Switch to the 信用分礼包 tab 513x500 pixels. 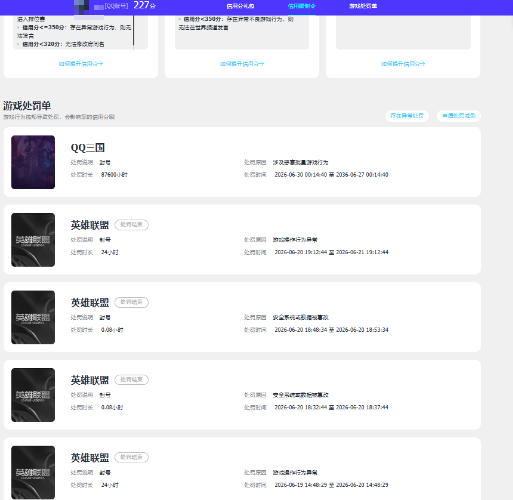pyautogui.click(x=240, y=6)
